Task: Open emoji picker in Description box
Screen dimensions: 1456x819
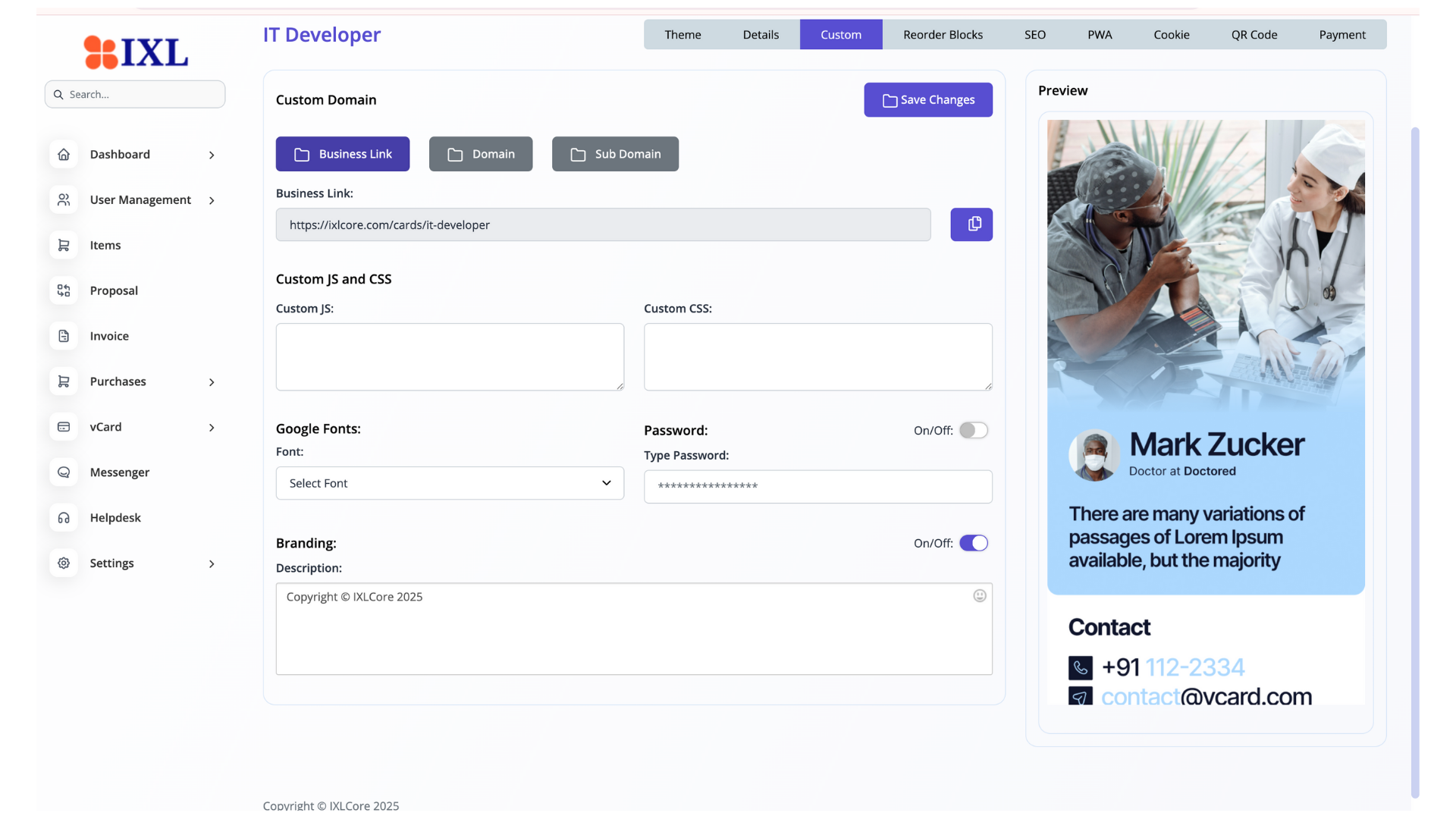Action: [x=980, y=596]
